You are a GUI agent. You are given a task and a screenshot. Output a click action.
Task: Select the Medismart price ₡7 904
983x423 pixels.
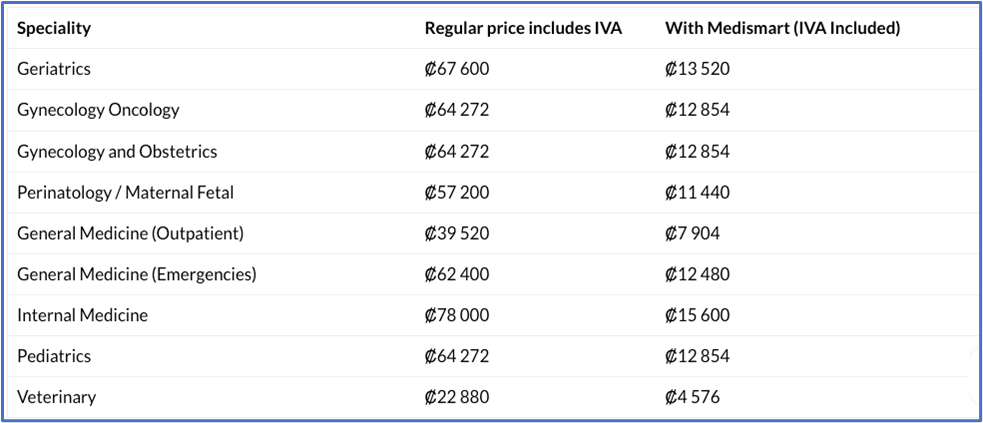click(x=692, y=233)
